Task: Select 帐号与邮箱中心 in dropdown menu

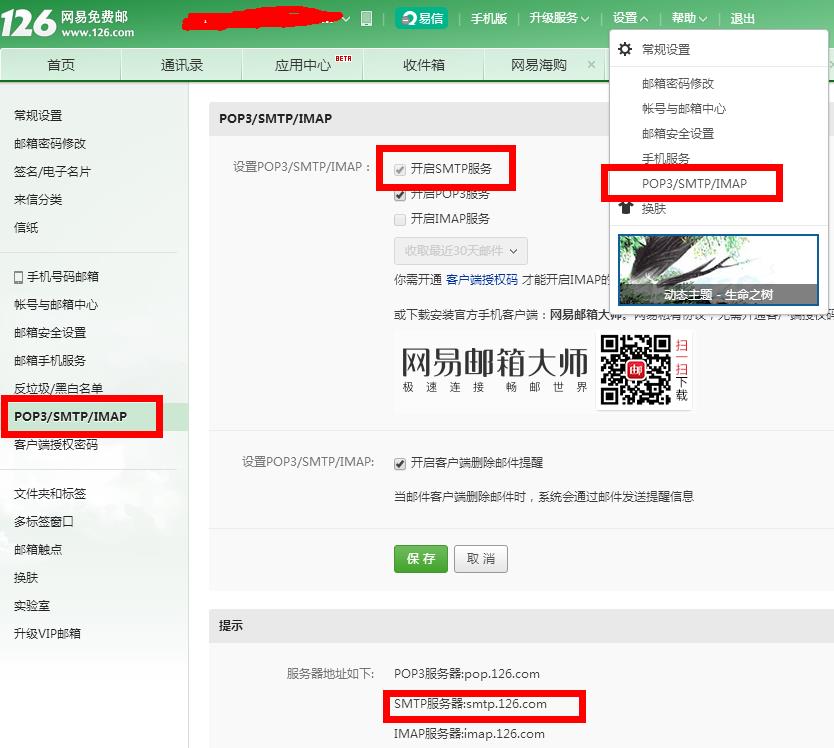Action: (683, 109)
